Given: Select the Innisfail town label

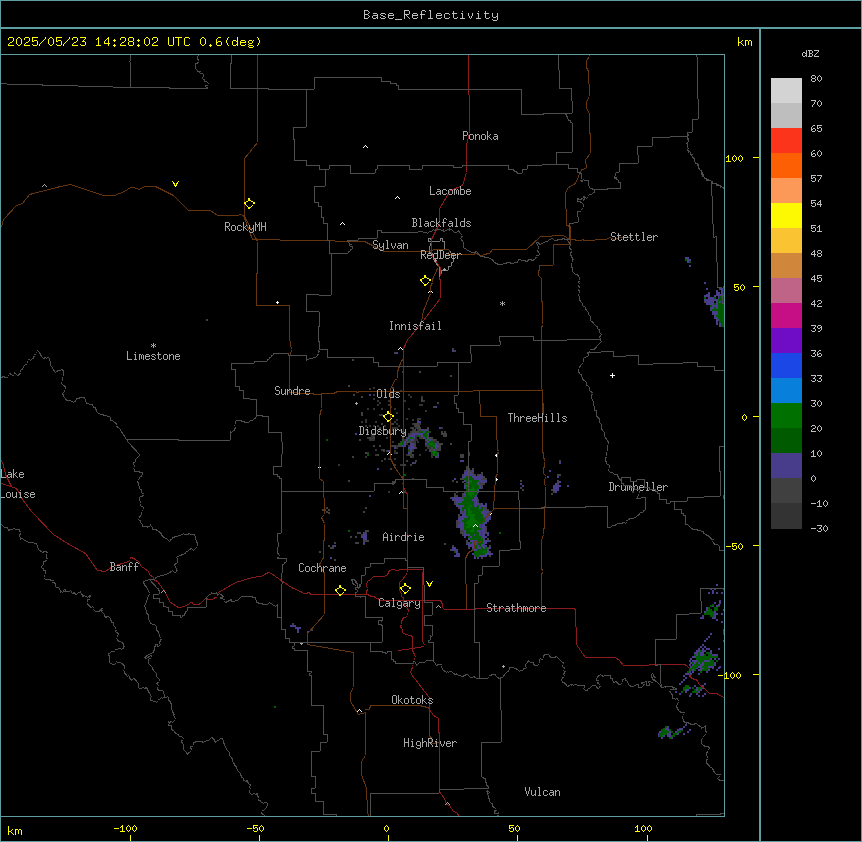Looking at the screenshot, I should click(x=415, y=326).
